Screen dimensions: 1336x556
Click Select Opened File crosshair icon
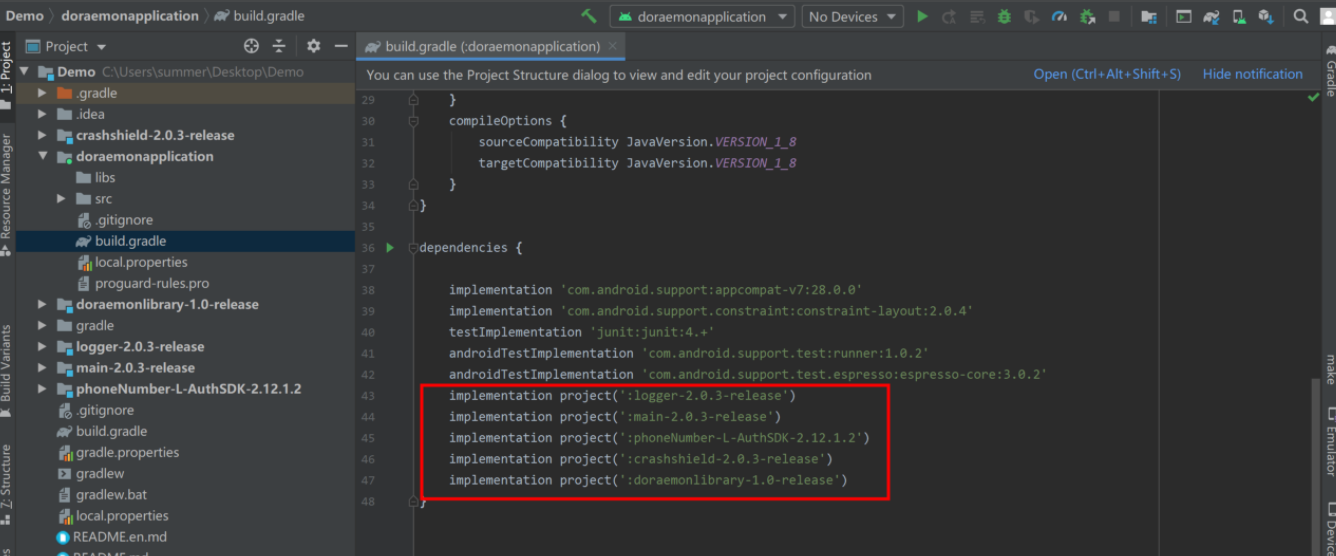(251, 46)
